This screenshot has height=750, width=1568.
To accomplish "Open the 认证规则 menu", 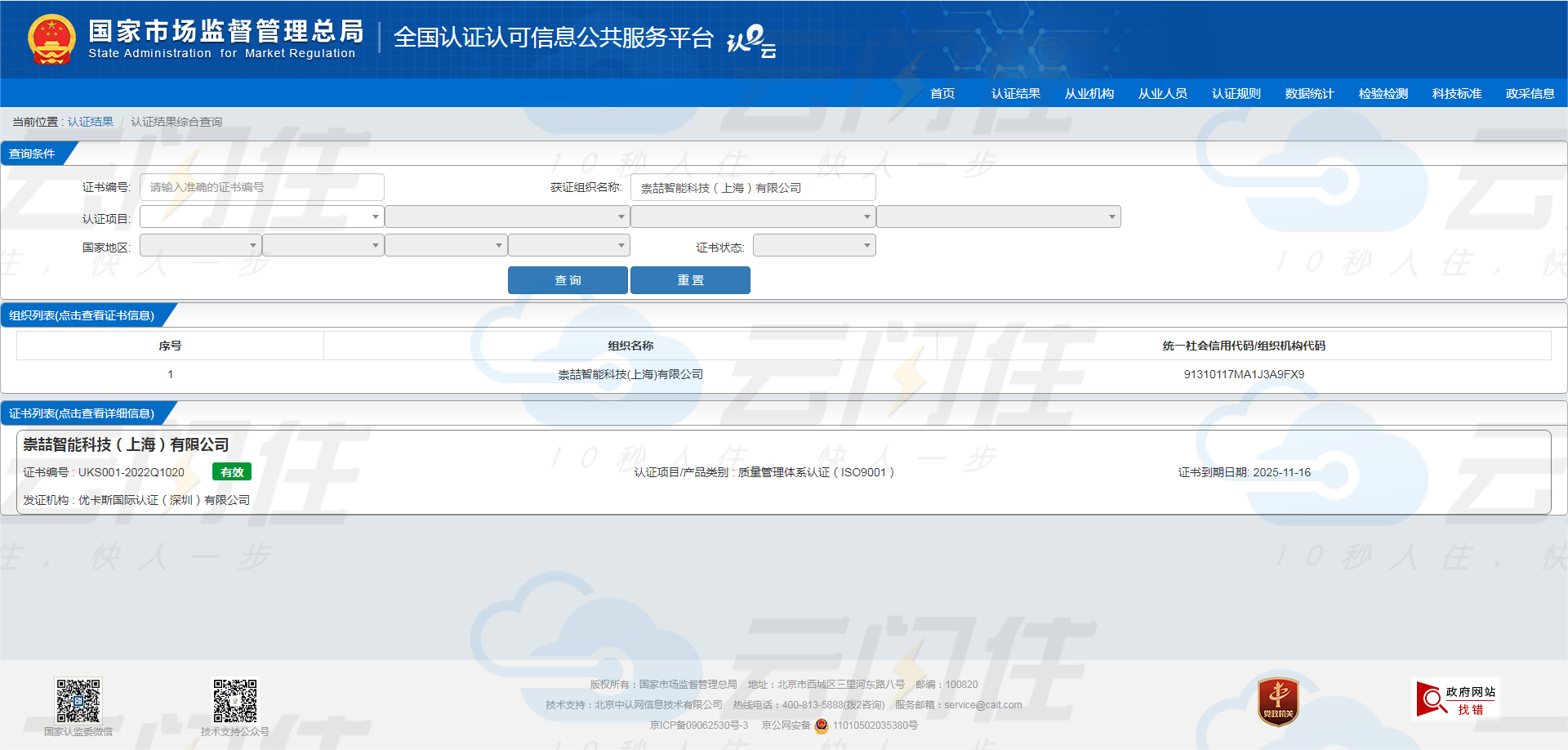I will pyautogui.click(x=1236, y=94).
